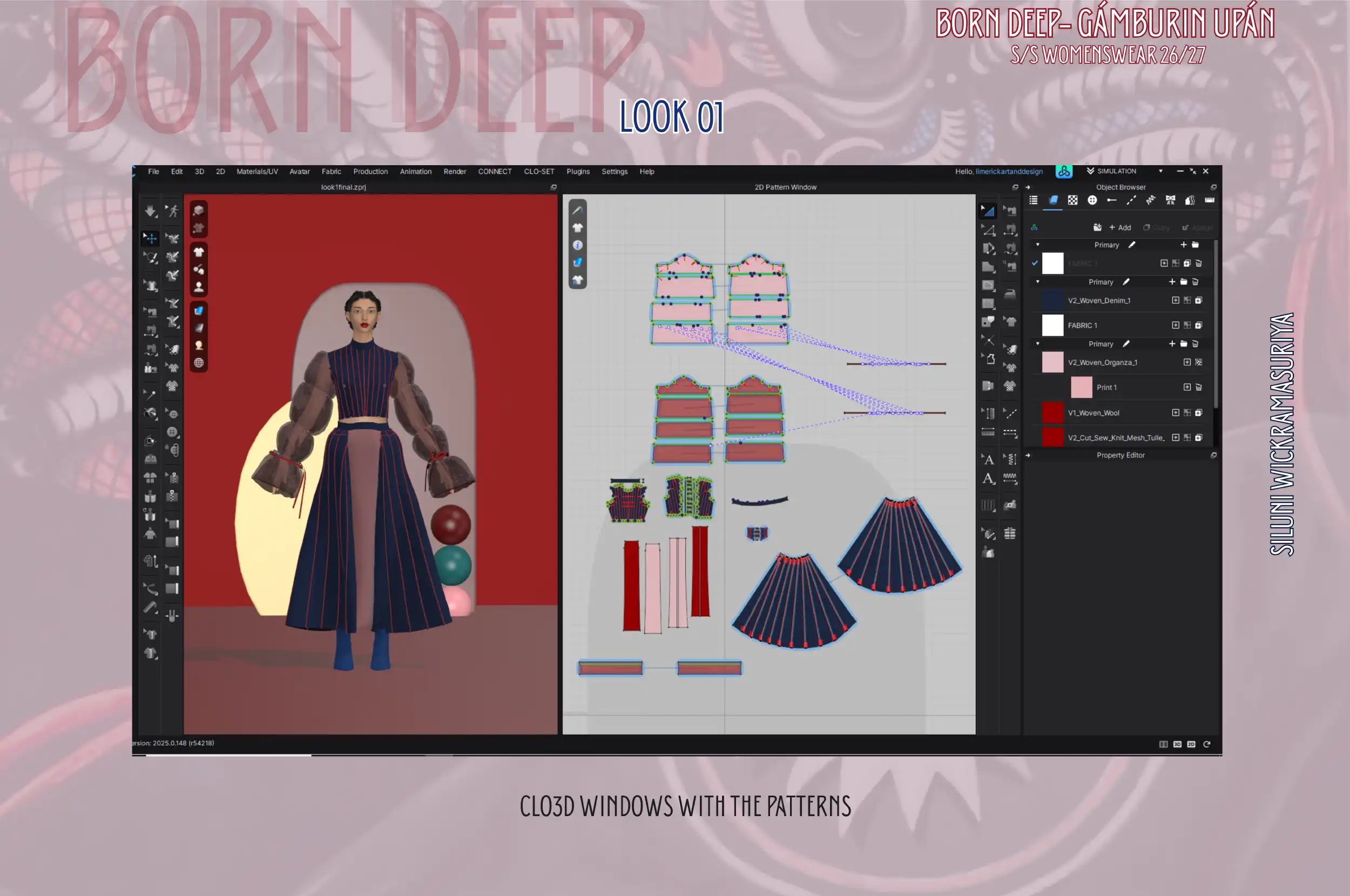Click the limerickartanddesign account link
The width and height of the screenshot is (1350, 896).
point(1009,172)
